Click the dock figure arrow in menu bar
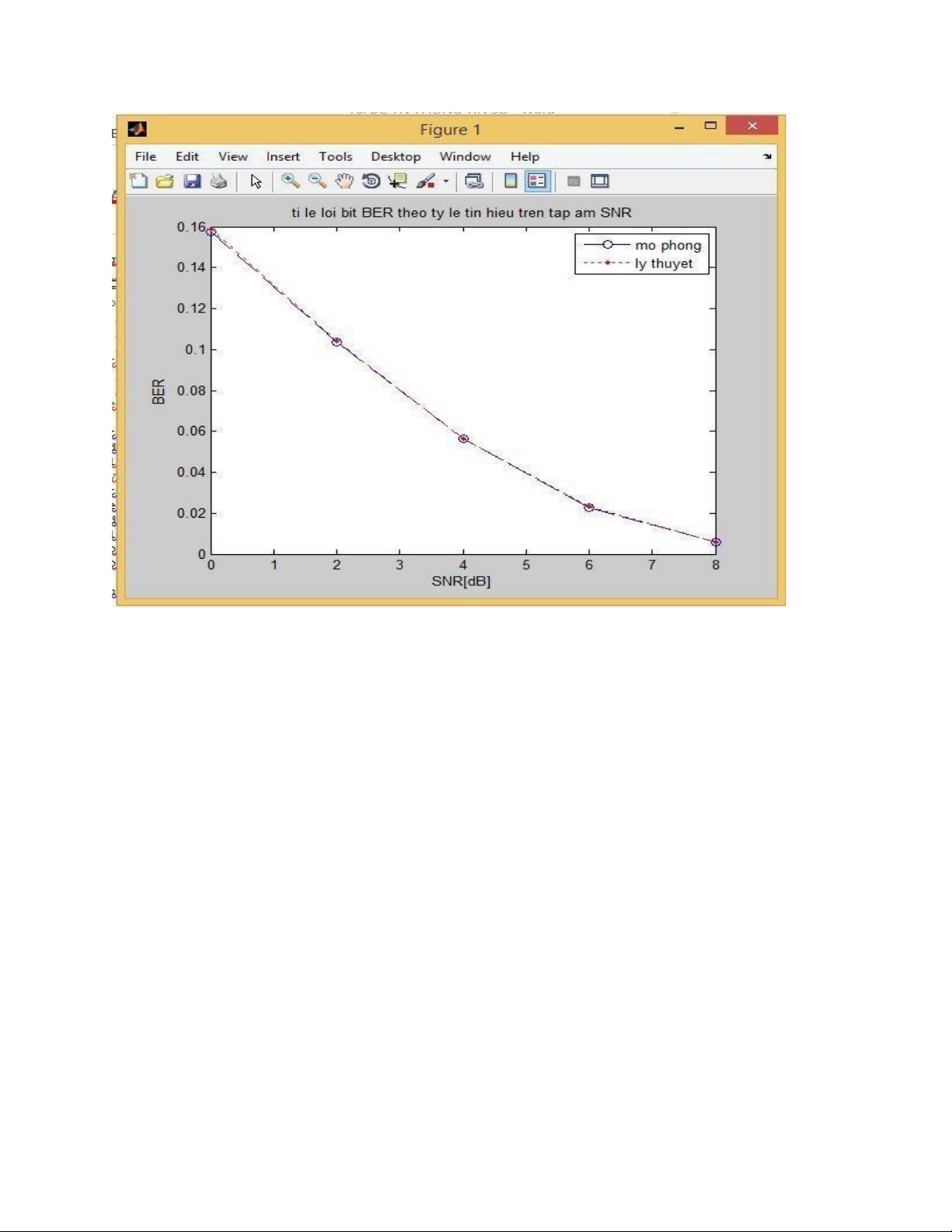The image size is (952, 1232). coord(767,156)
